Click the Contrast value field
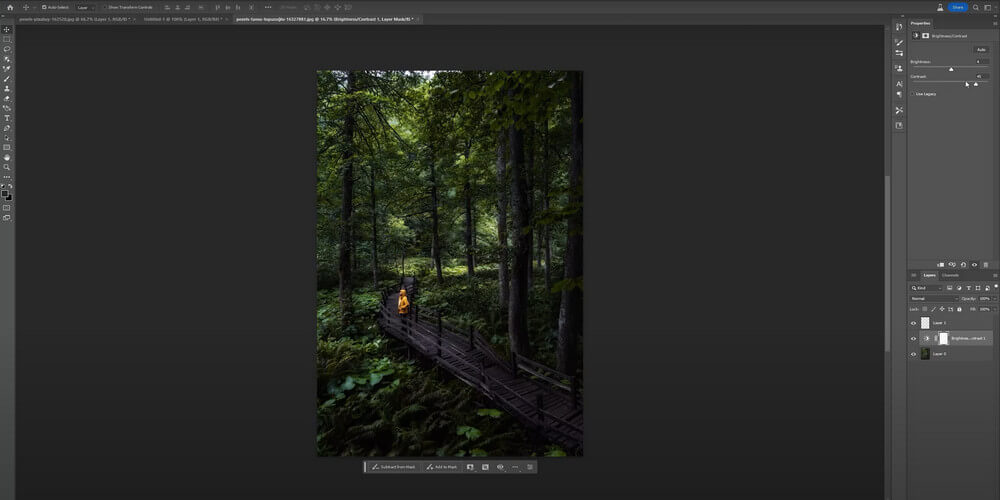 (983, 77)
